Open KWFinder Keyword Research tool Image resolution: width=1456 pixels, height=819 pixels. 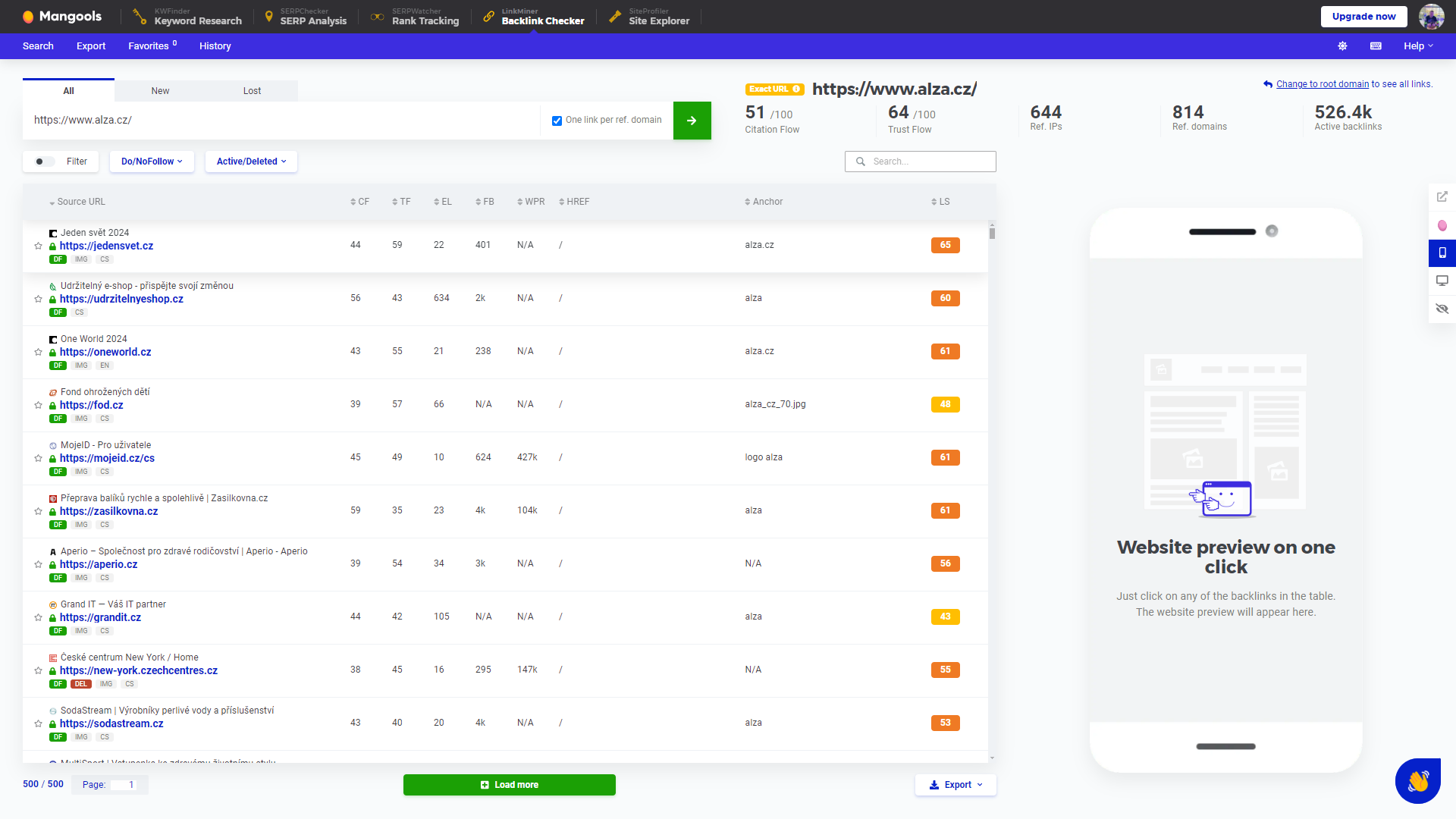(x=187, y=16)
